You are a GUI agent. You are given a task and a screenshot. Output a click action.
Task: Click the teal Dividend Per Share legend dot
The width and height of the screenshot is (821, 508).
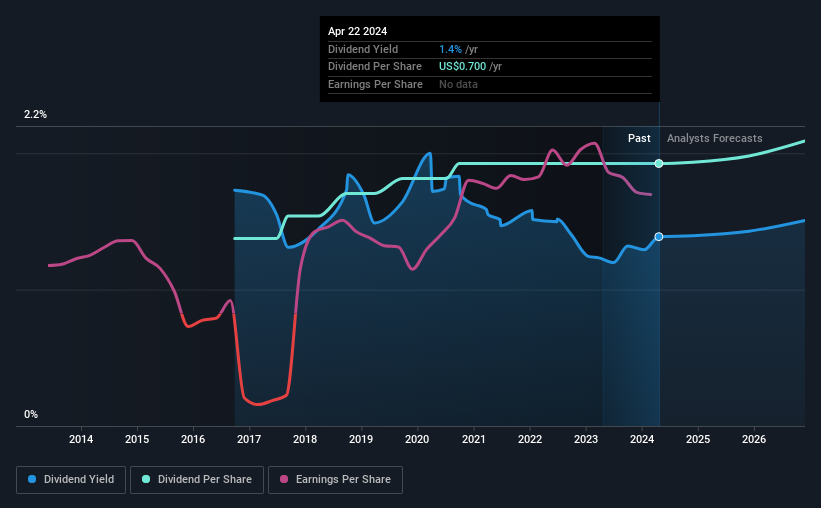click(x=146, y=479)
